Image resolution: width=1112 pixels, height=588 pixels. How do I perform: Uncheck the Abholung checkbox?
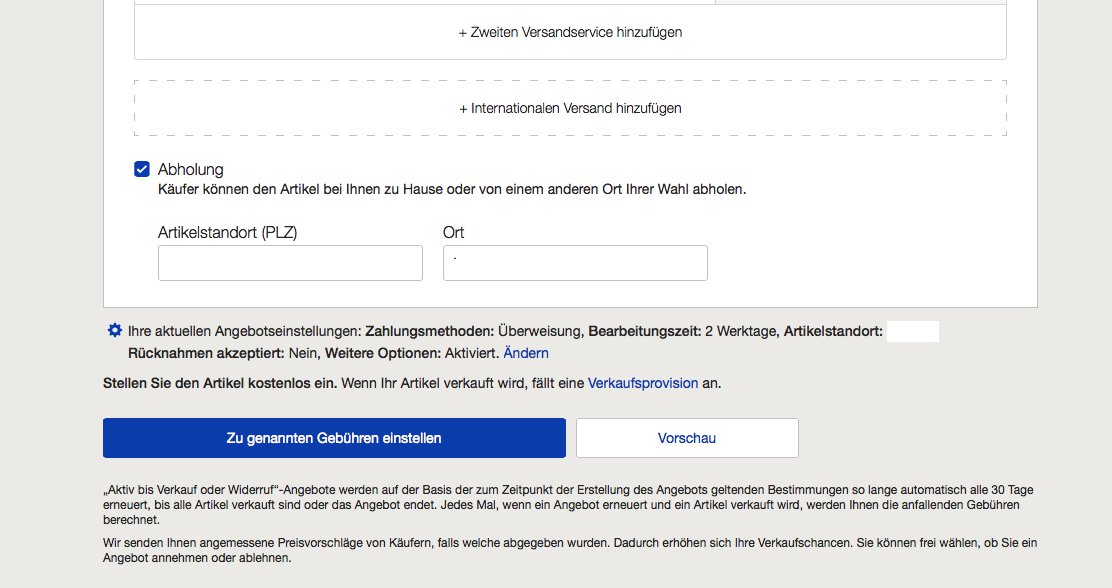(142, 169)
